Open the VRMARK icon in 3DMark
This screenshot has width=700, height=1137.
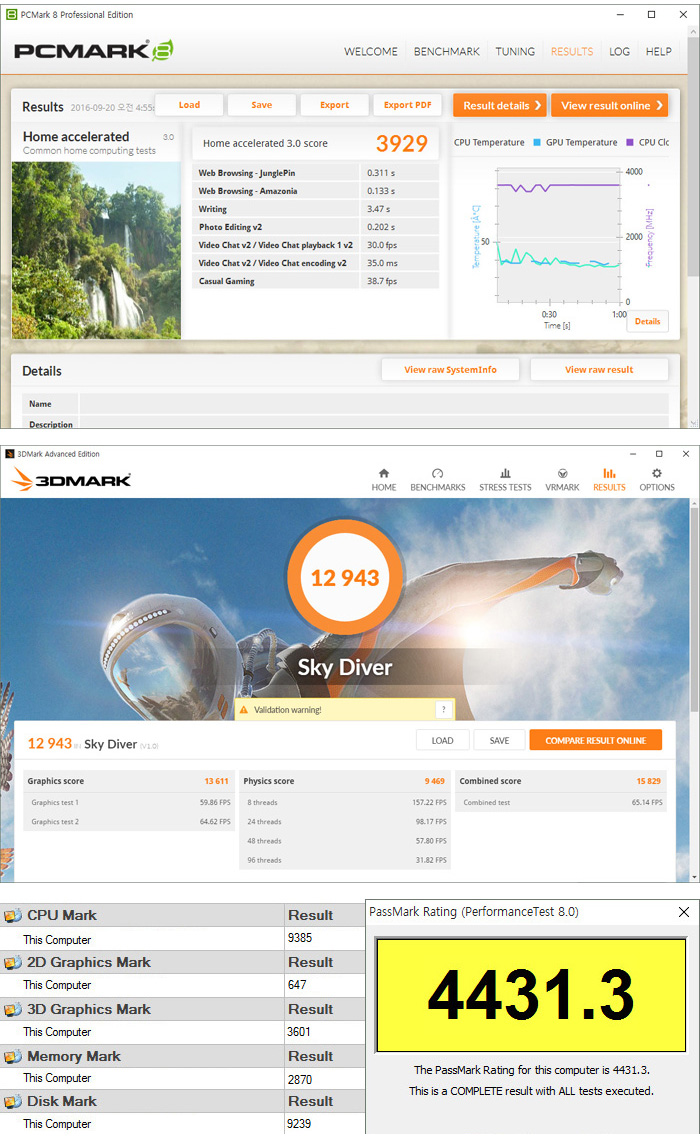tap(562, 473)
